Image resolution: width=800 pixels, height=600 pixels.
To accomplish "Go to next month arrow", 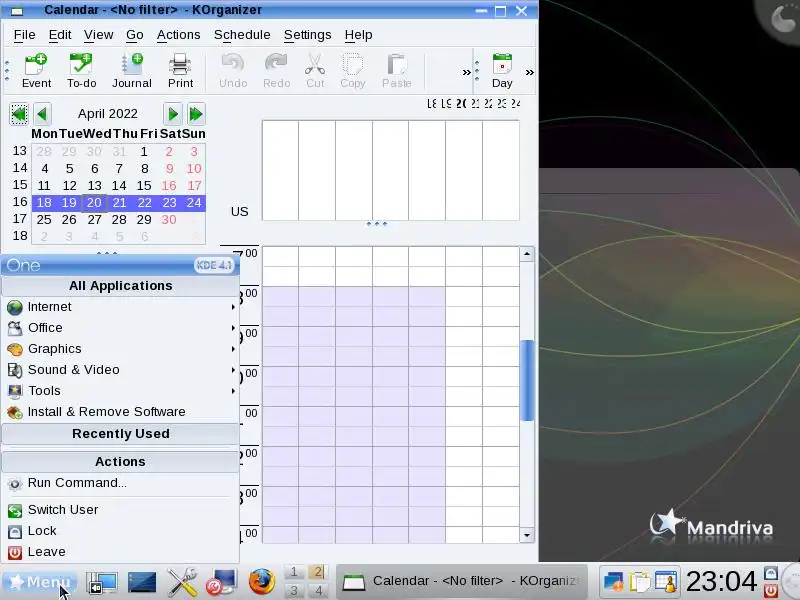I will [172, 114].
